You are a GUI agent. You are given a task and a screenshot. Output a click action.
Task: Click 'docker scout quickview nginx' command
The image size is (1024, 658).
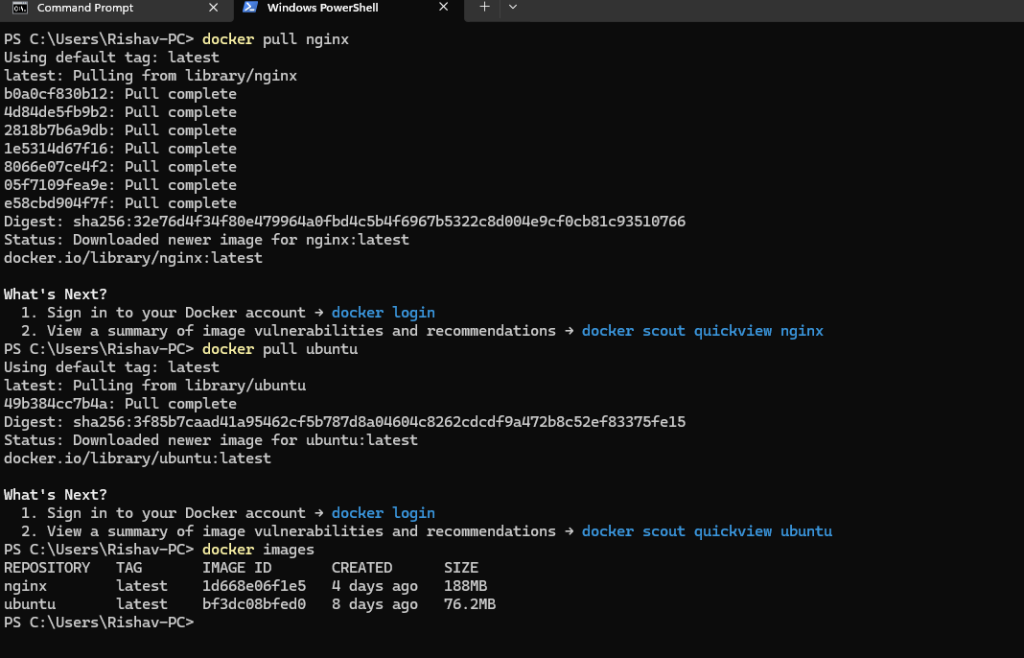[x=703, y=331]
